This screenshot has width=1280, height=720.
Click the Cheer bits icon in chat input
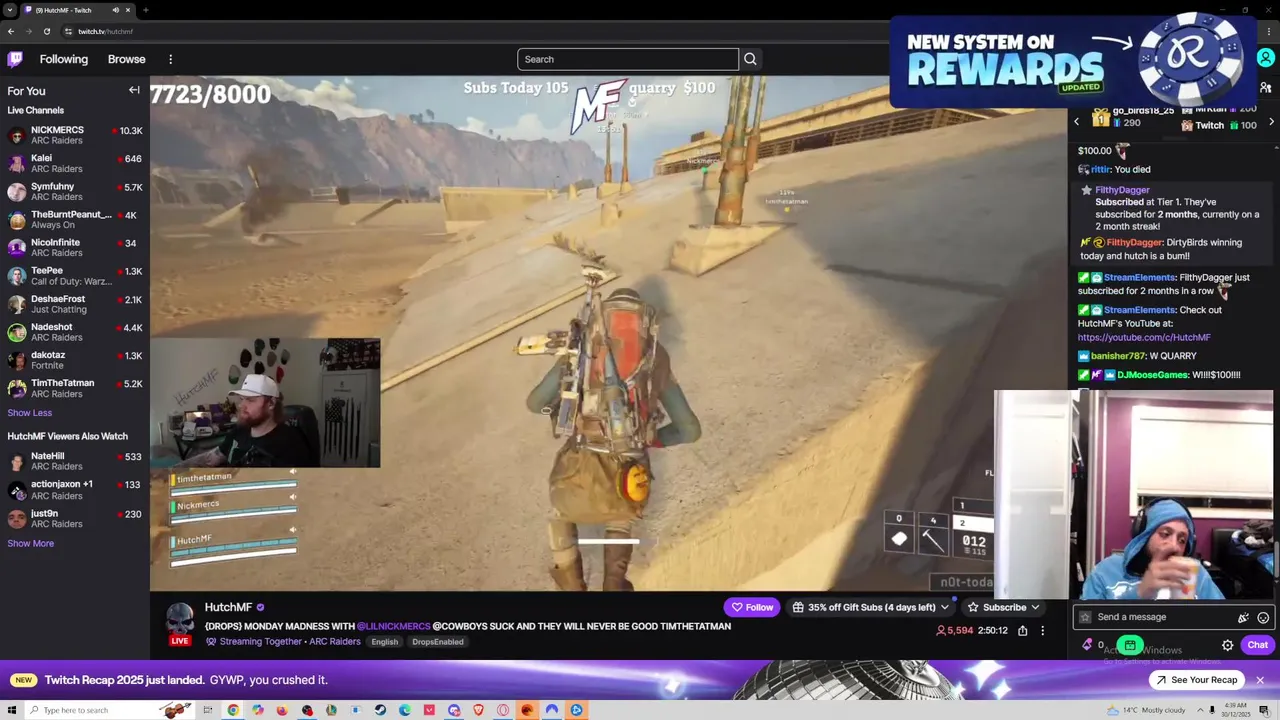pyautogui.click(x=1243, y=618)
